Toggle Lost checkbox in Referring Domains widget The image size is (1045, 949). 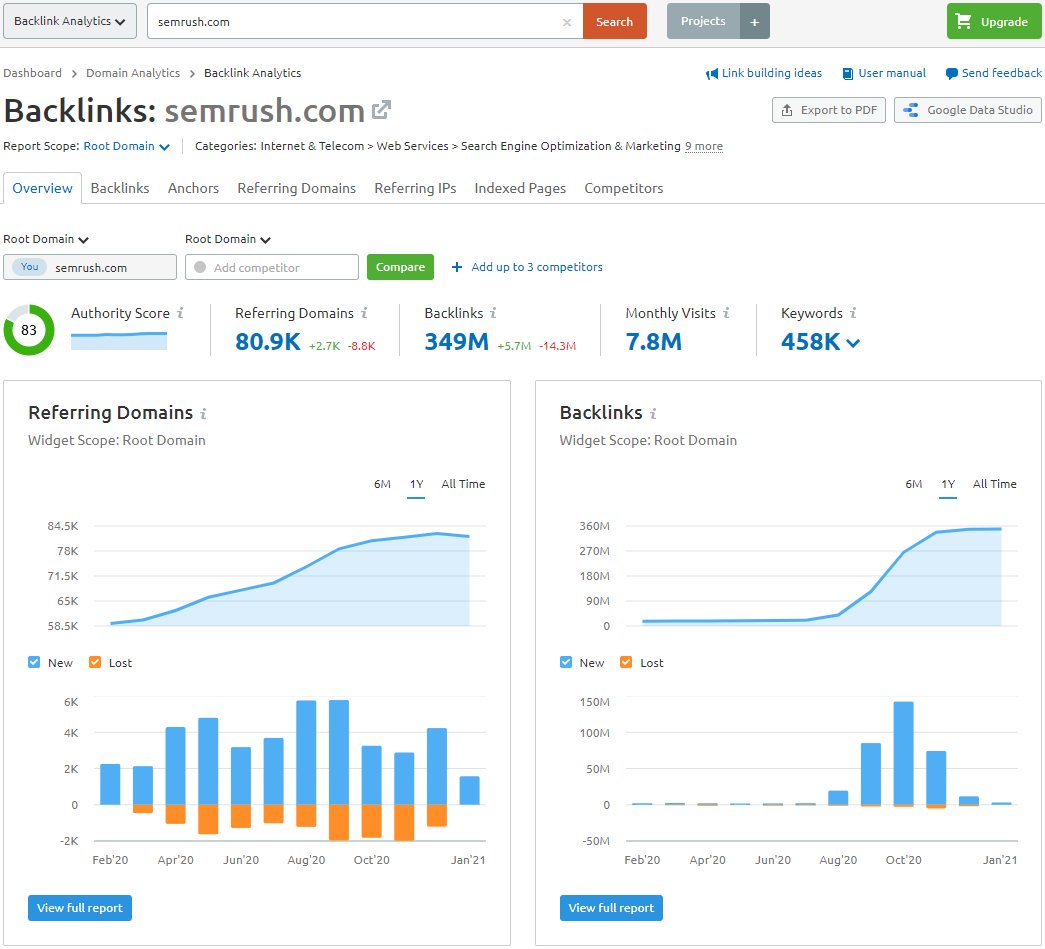[95, 662]
